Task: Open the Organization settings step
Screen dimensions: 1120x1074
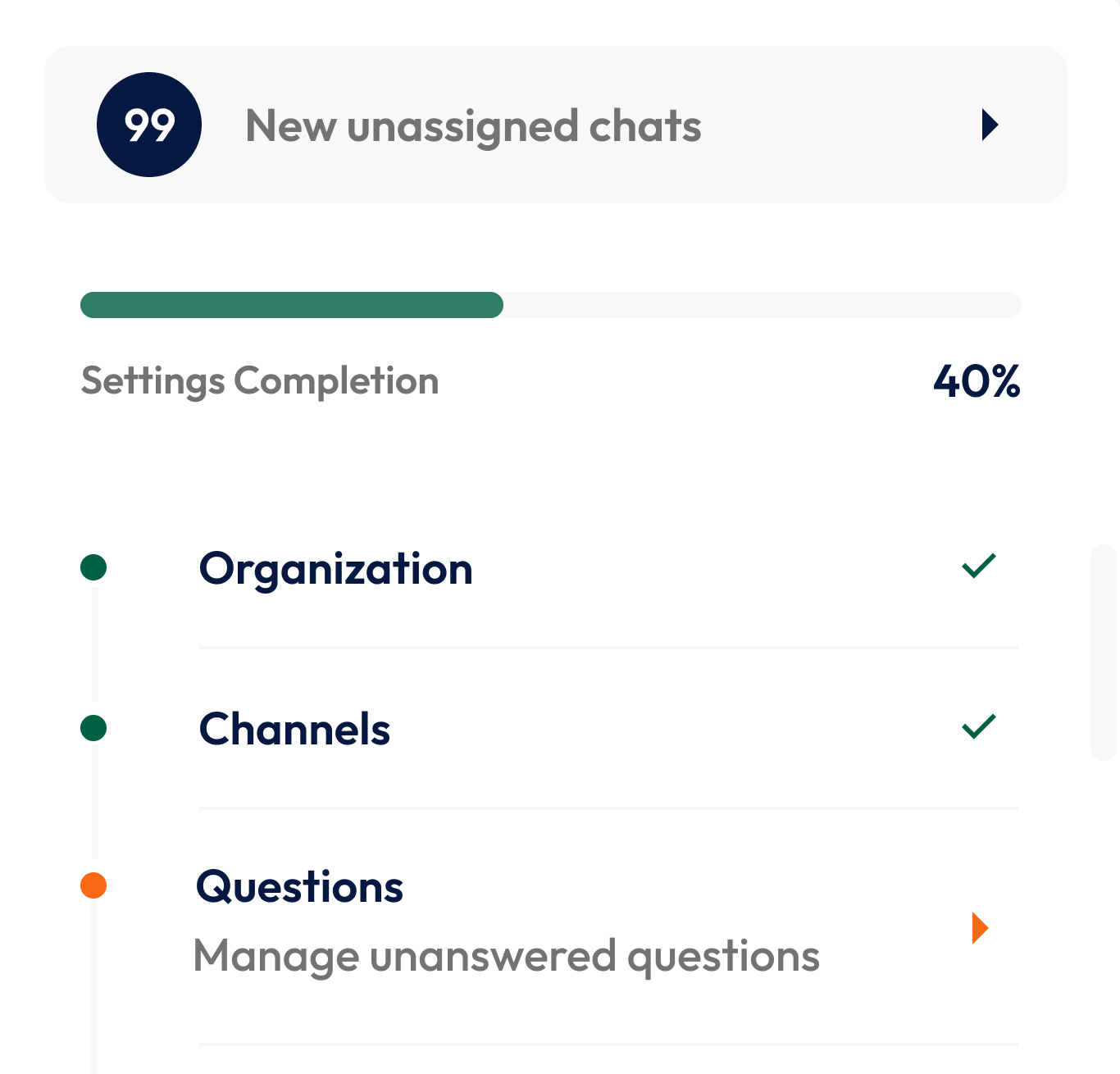Action: coord(336,569)
